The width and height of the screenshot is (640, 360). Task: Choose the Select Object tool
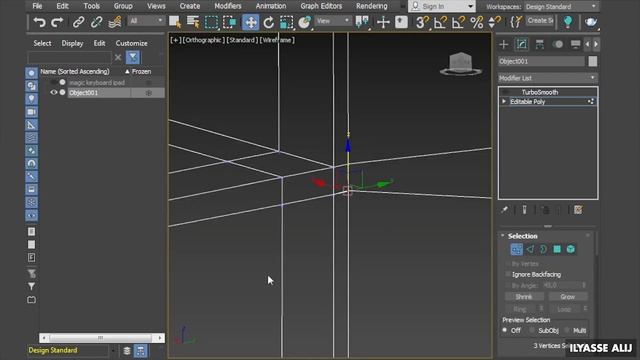pyautogui.click(x=175, y=22)
